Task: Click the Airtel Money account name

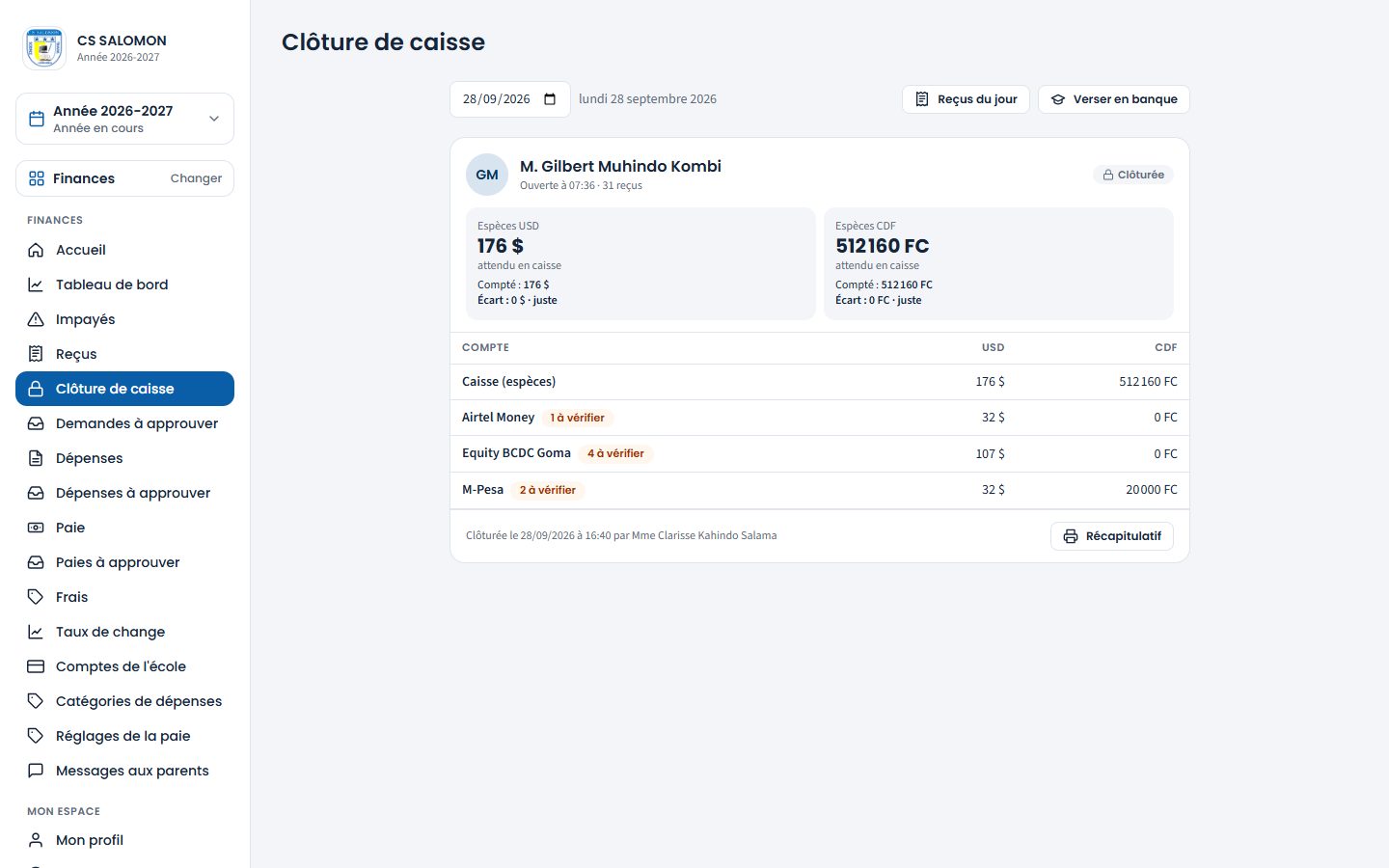Action: click(498, 418)
